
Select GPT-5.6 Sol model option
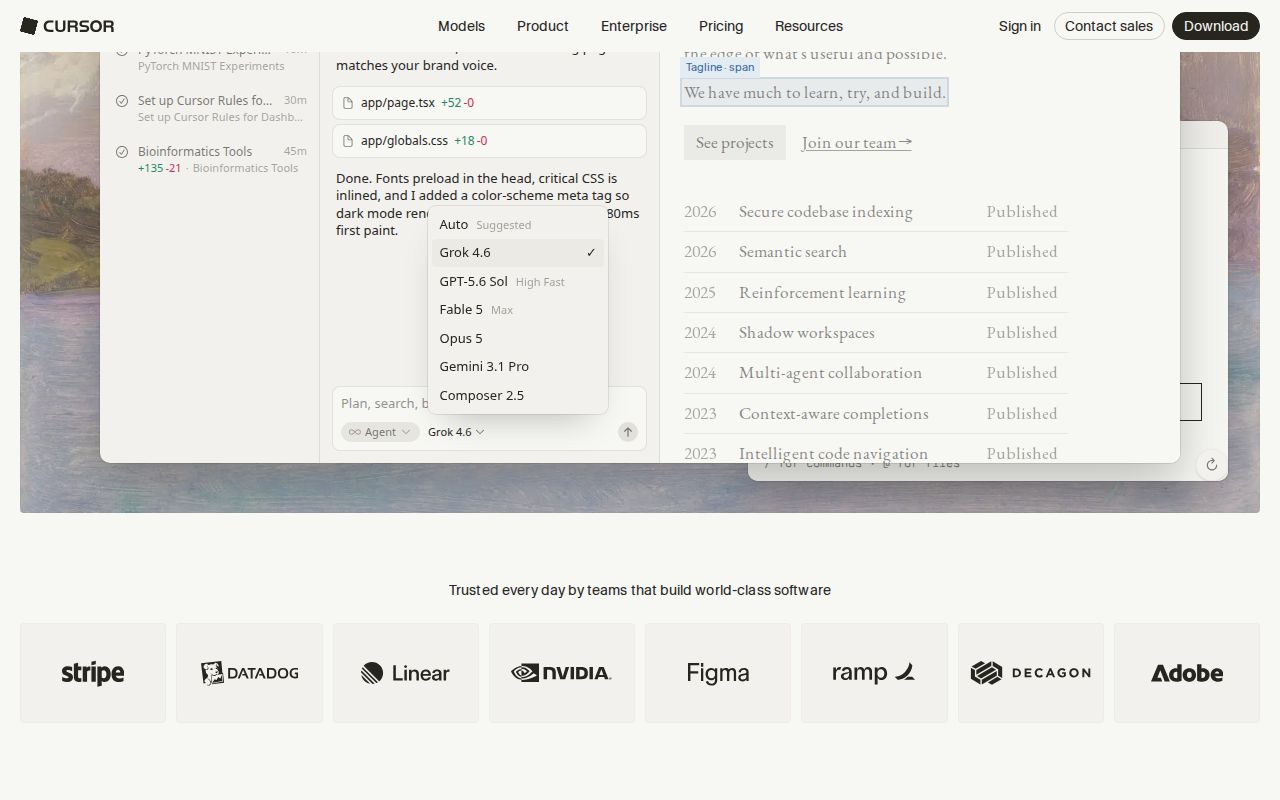518,282
